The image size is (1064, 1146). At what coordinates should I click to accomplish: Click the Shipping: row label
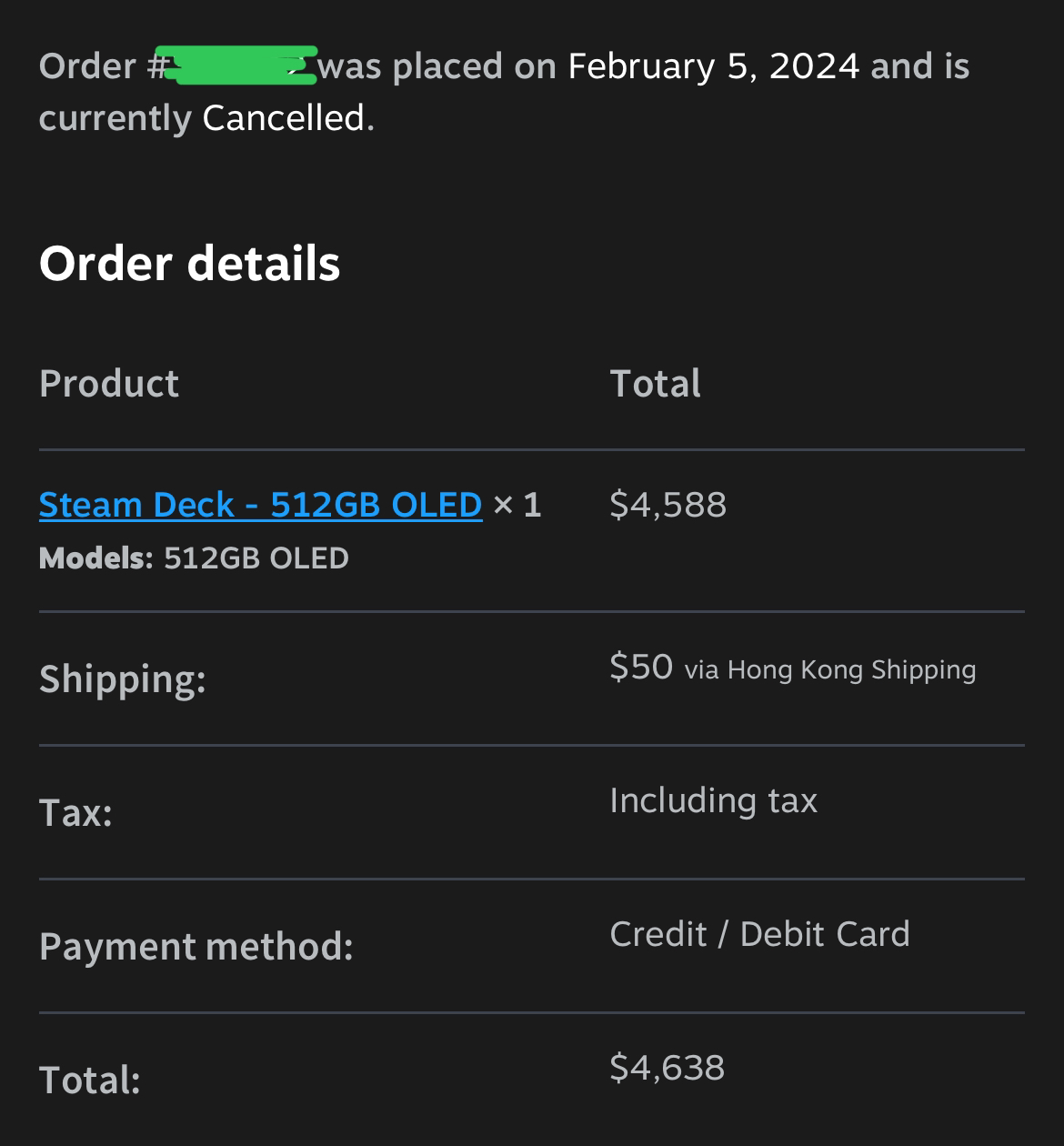click(x=123, y=680)
